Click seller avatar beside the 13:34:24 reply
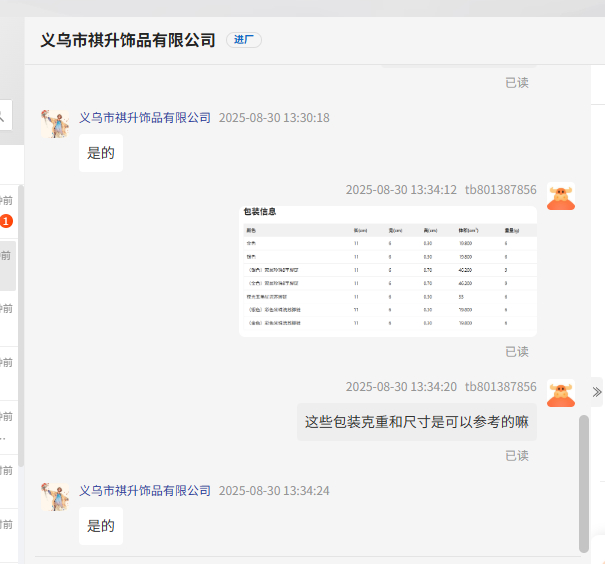 pyautogui.click(x=54, y=495)
